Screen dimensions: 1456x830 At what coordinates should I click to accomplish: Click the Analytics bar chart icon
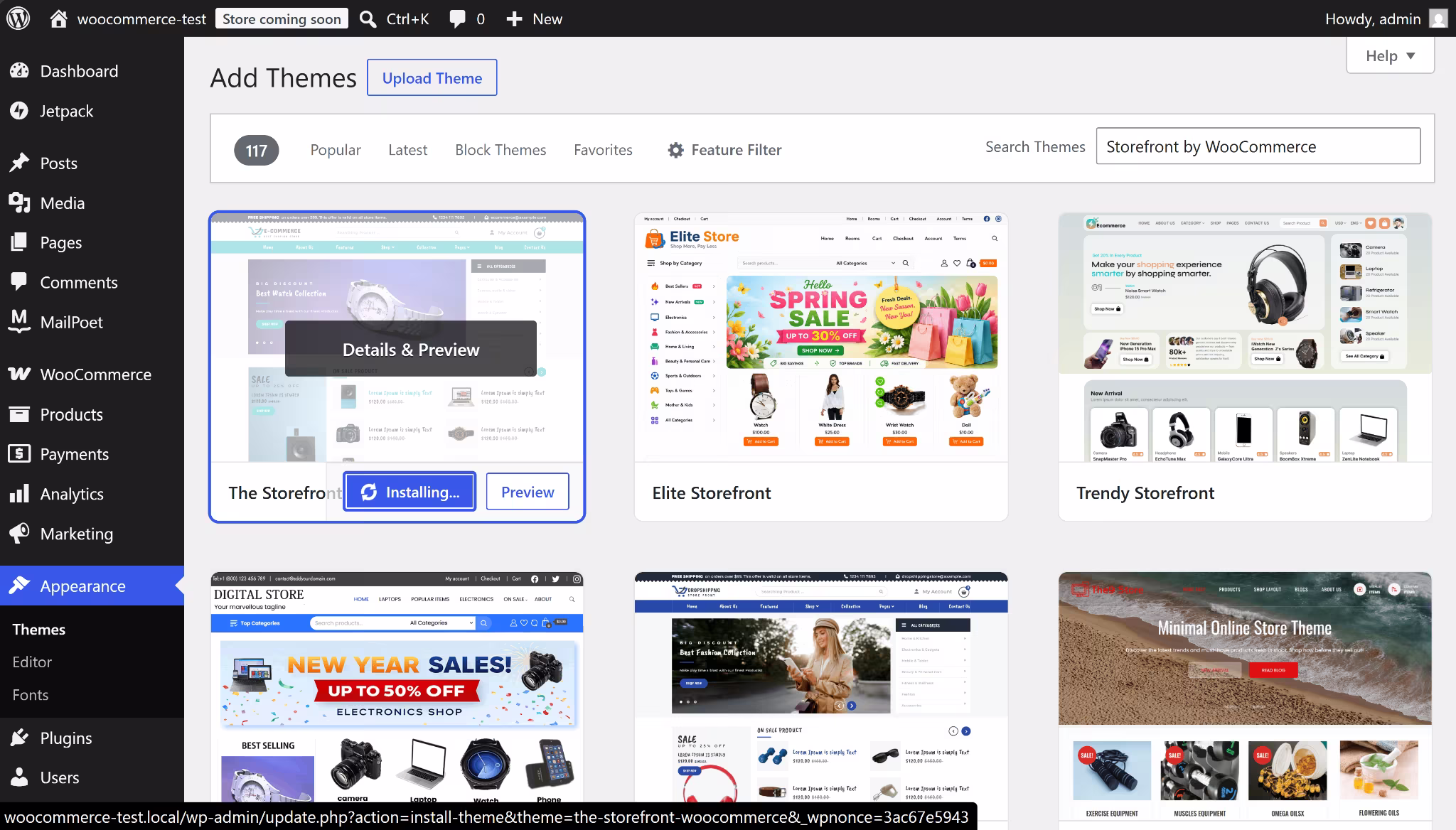[19, 493]
